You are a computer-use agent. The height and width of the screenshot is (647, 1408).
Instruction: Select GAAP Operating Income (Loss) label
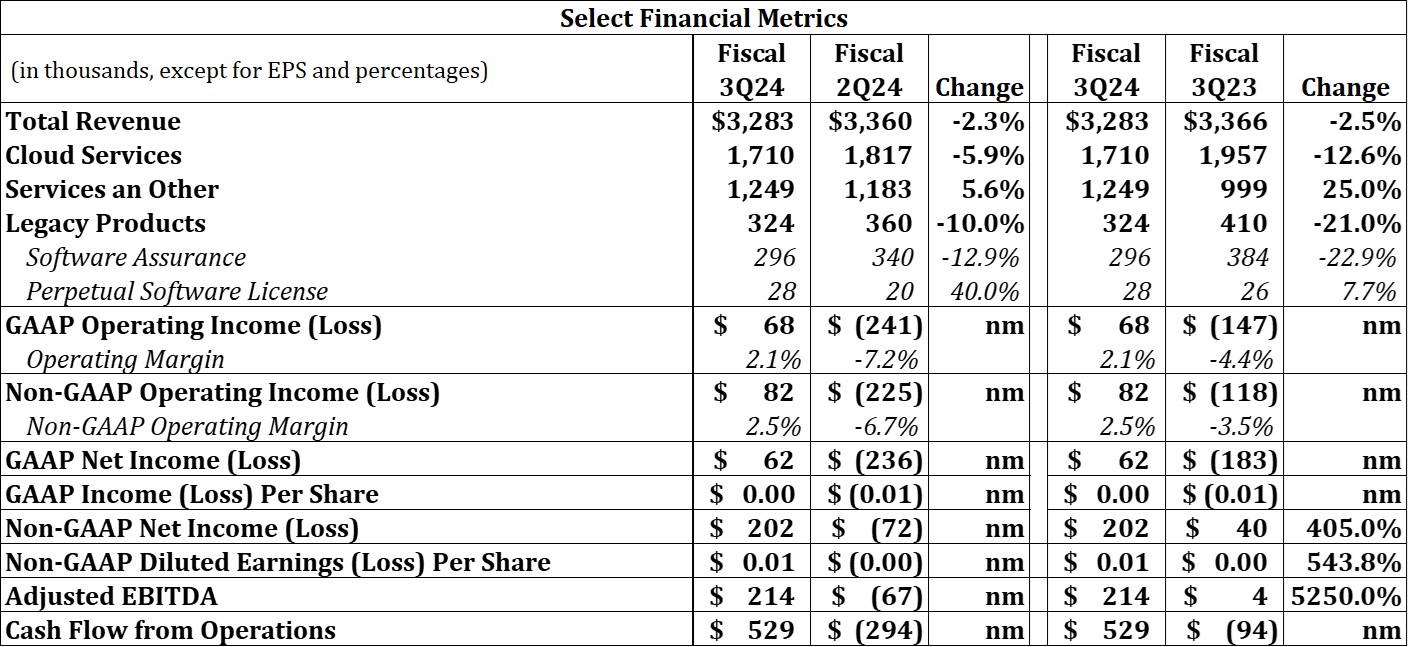194,326
